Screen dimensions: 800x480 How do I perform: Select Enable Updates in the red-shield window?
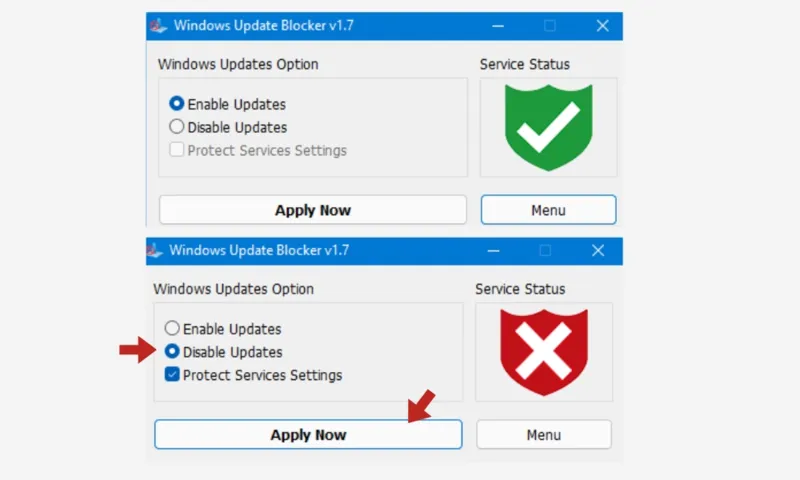click(x=172, y=329)
